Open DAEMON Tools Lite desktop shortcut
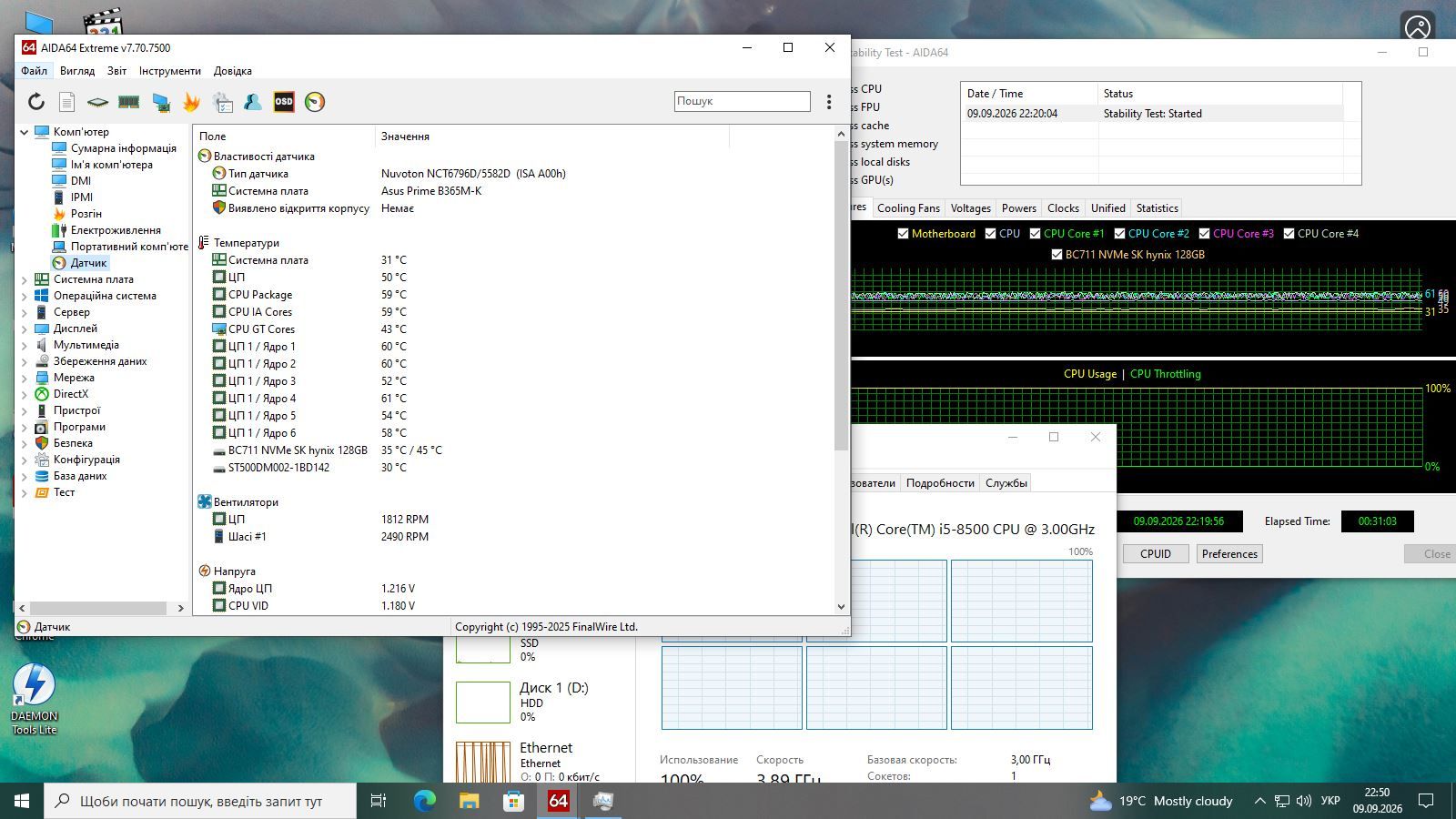Screen dimensions: 1456x819 pyautogui.click(x=35, y=699)
